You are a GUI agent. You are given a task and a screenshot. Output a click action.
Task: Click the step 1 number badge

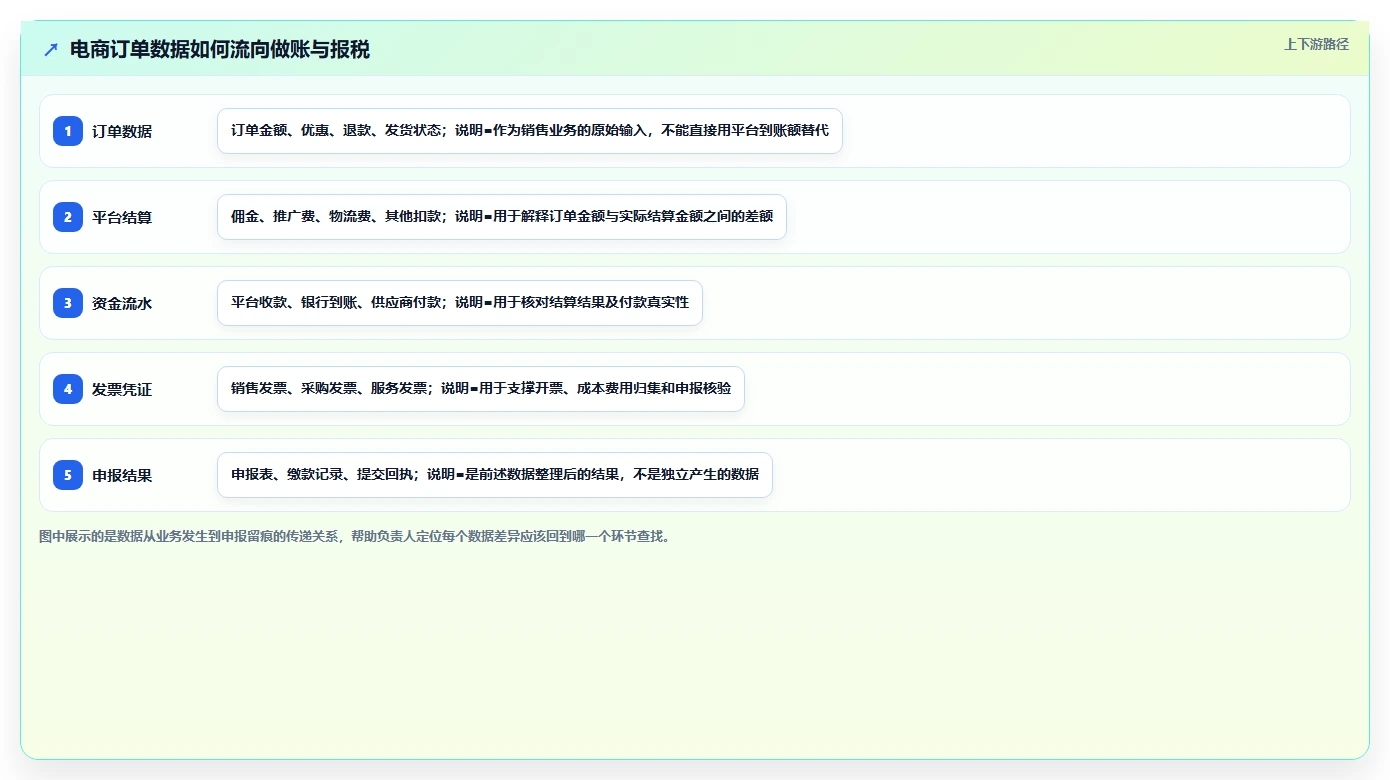click(68, 131)
